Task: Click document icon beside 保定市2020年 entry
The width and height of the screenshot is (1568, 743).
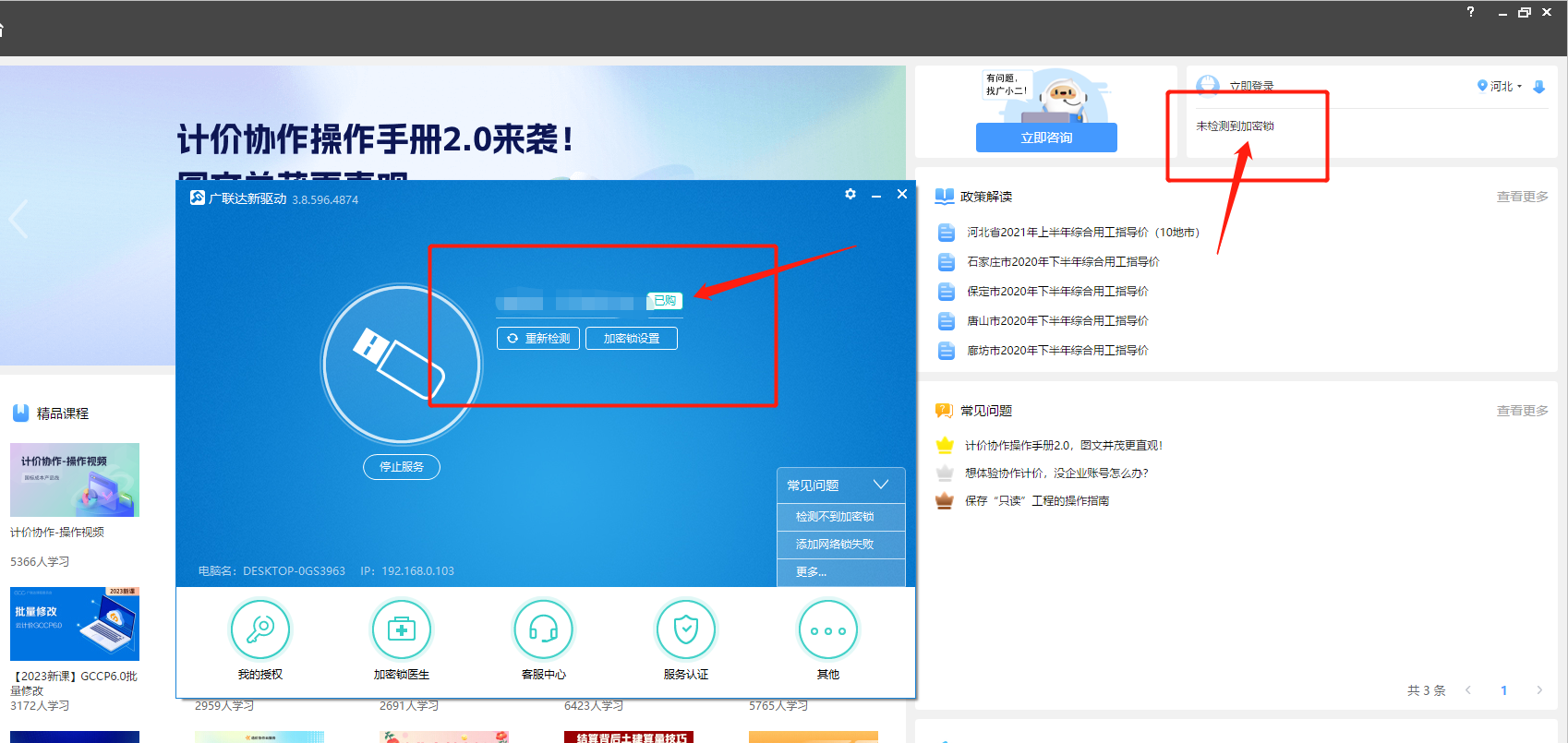Action: pos(946,292)
